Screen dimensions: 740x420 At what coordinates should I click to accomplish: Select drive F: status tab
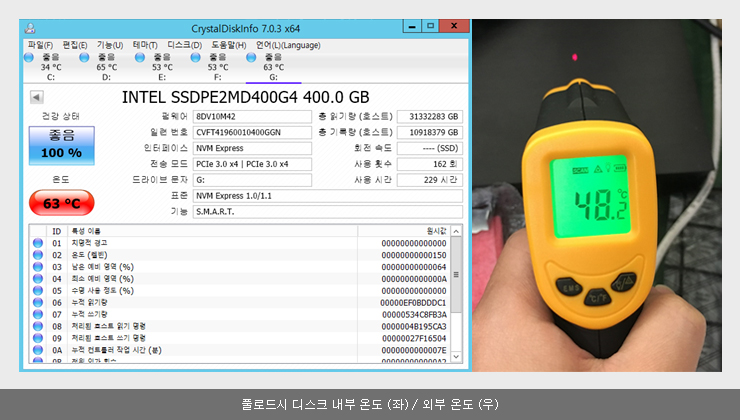coord(218,67)
